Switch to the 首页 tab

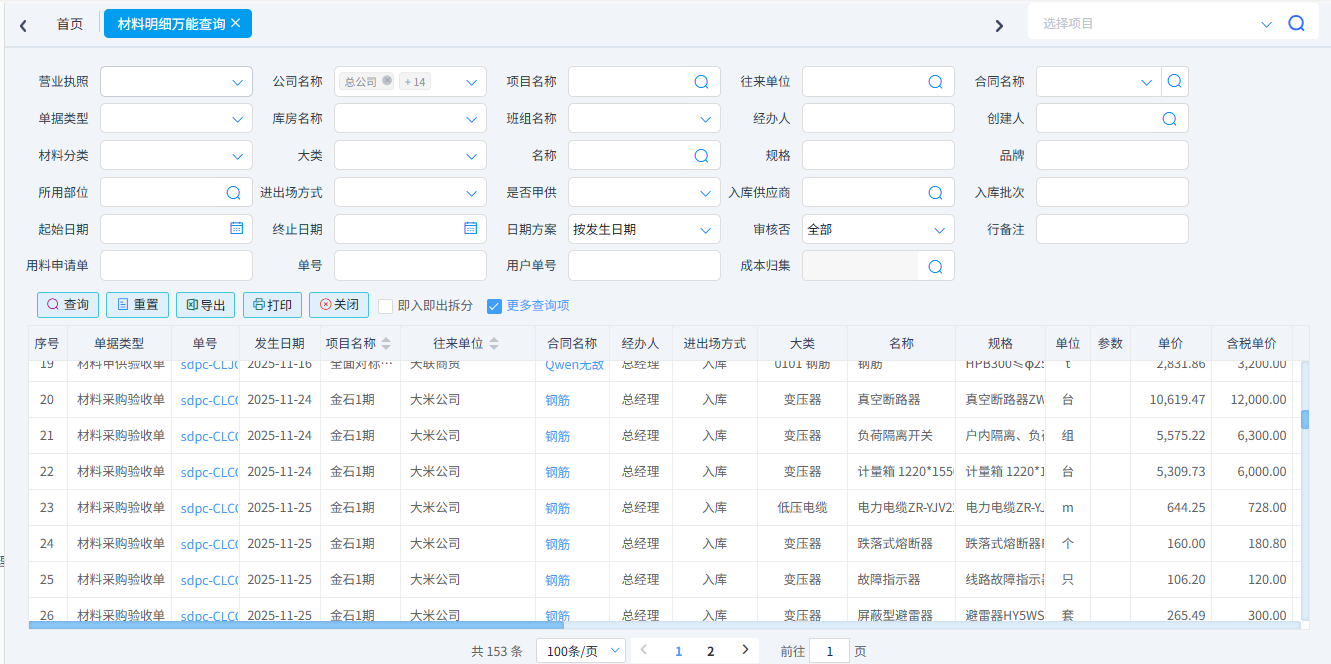pyautogui.click(x=70, y=24)
